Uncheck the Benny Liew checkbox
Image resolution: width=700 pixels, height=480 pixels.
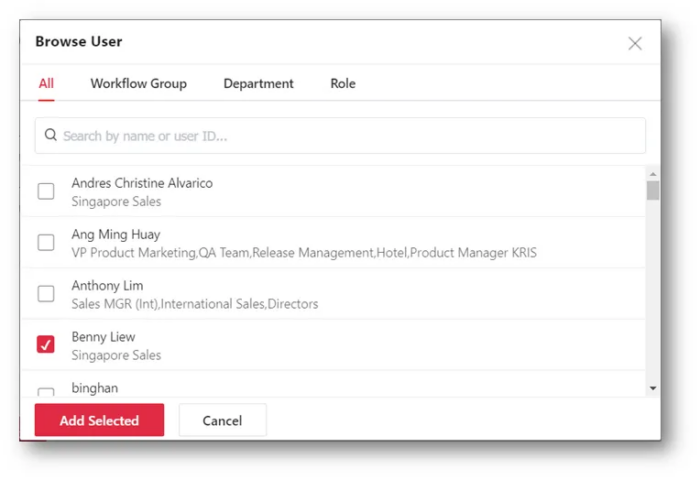point(46,344)
